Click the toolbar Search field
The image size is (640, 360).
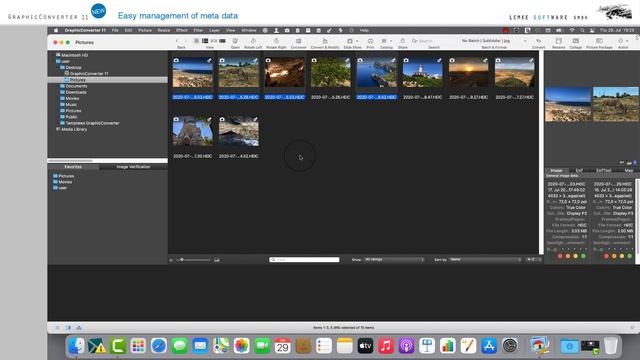433,41
